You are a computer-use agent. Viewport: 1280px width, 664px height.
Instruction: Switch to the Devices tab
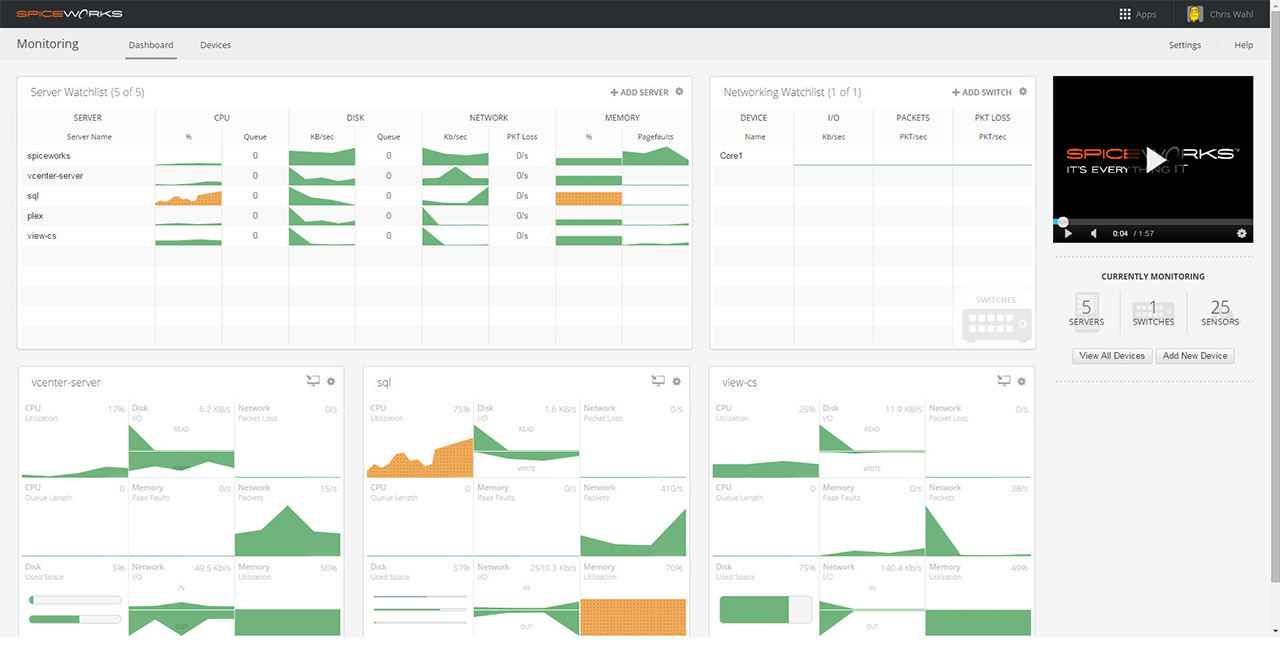[215, 45]
